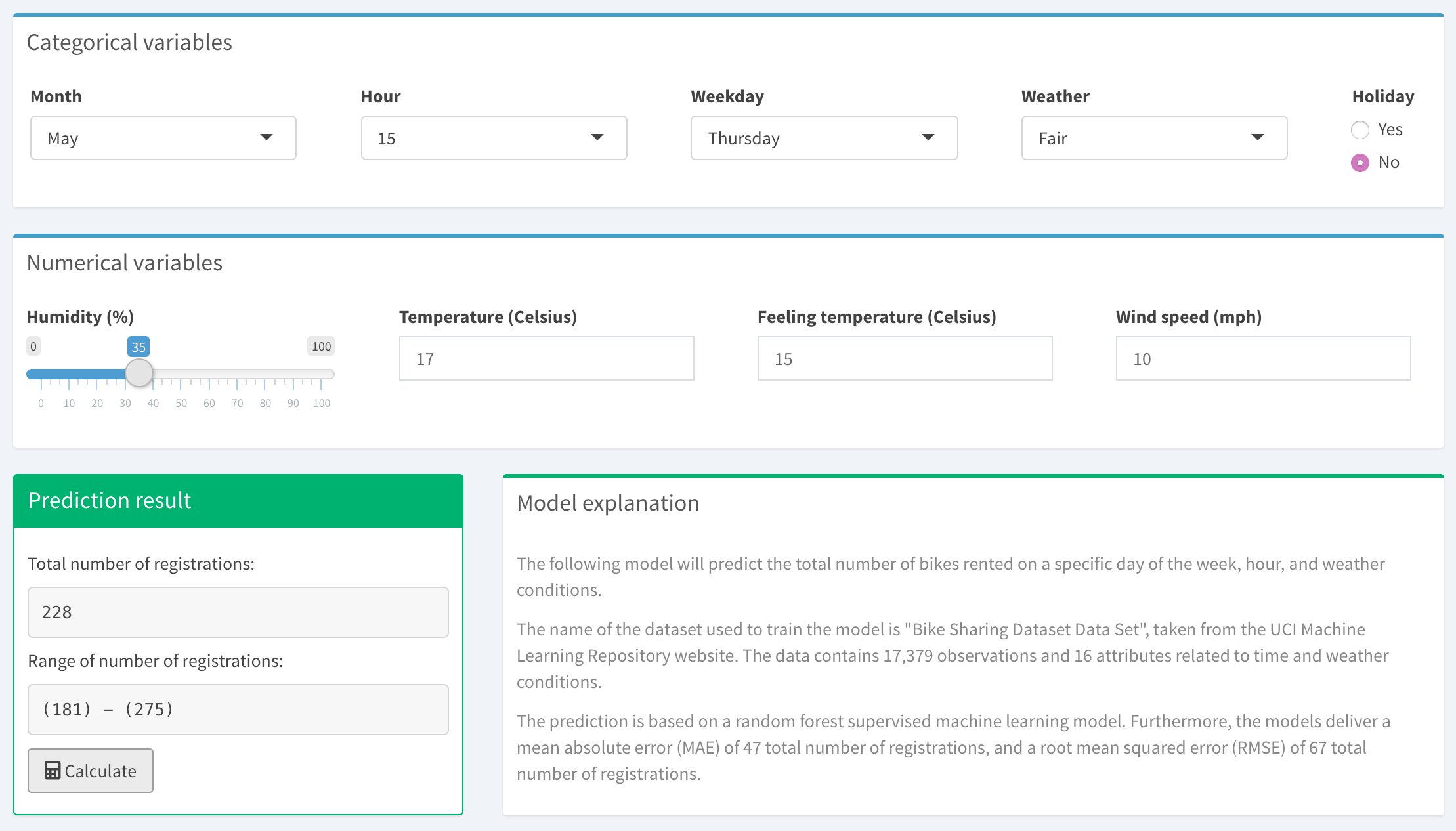The height and width of the screenshot is (831, 1456).
Task: Open the Month dropdown showing May
Action: click(x=163, y=138)
